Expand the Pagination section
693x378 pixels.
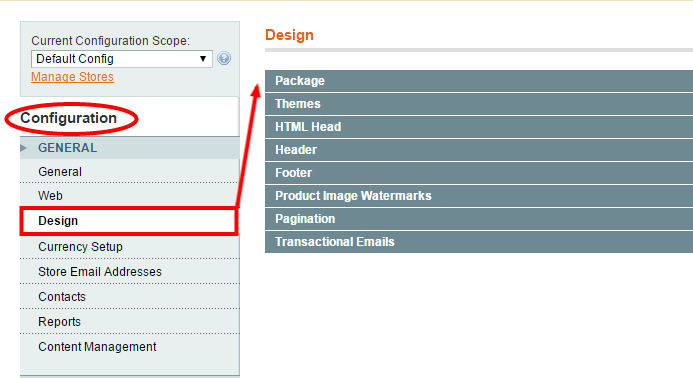[479, 219]
